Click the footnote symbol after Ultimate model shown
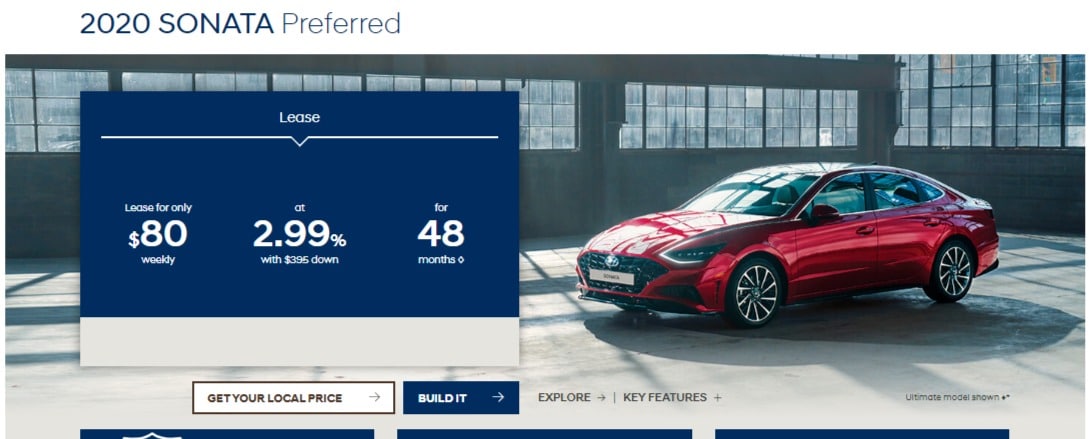Viewport: 1089px width, 439px height. click(1006, 397)
